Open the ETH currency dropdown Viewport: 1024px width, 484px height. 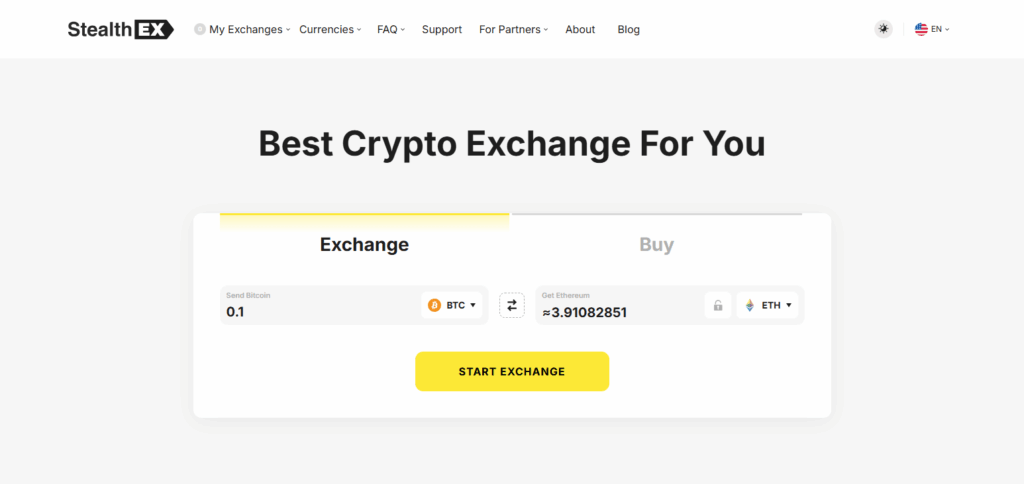pyautogui.click(x=770, y=305)
